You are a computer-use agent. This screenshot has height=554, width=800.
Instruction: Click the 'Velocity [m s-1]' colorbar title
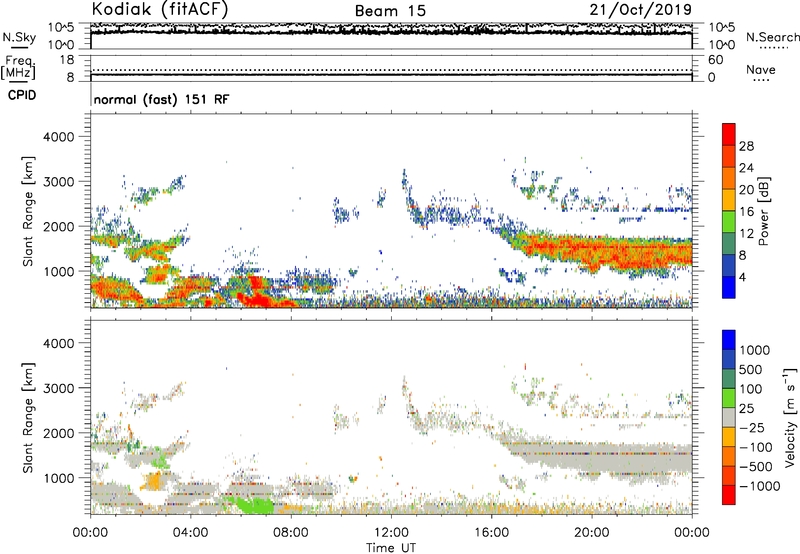coord(790,417)
